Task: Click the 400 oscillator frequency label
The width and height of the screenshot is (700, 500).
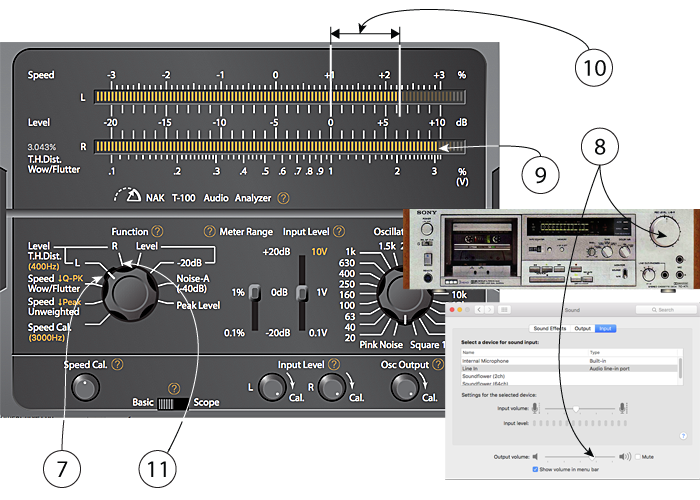Action: 347,273
